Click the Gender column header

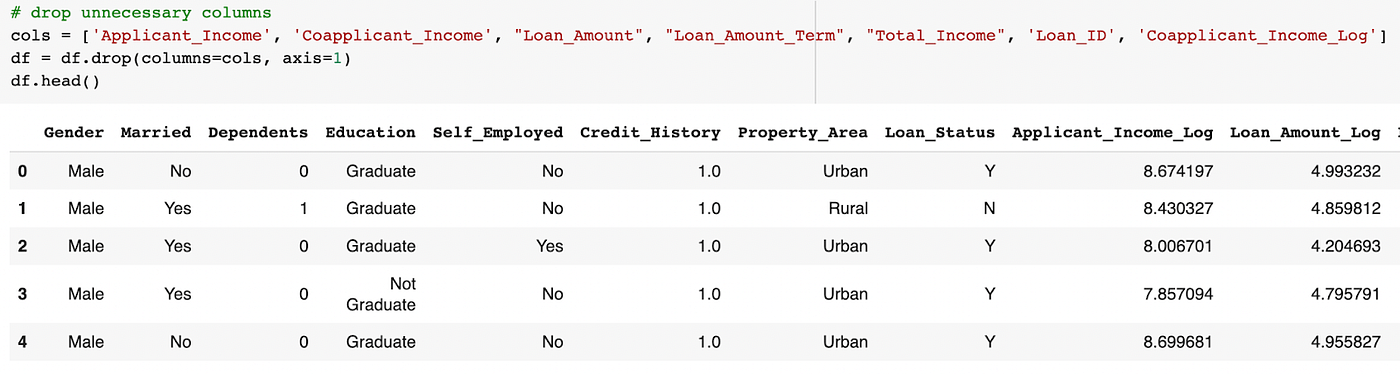(x=74, y=132)
